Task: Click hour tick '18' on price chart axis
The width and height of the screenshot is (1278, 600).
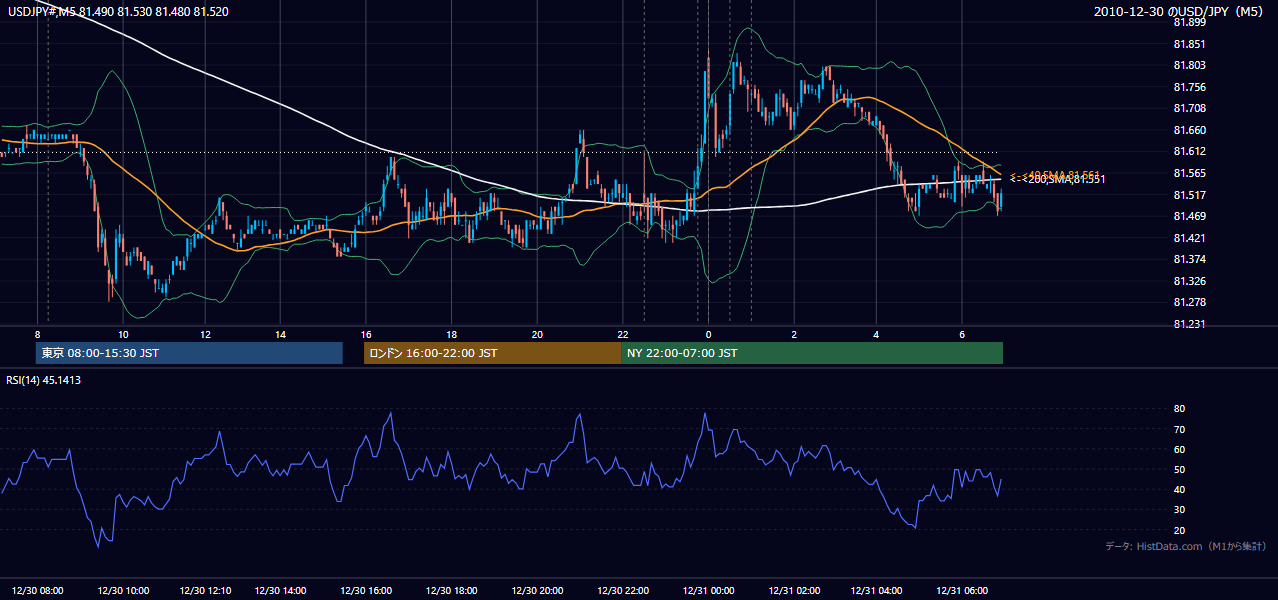Action: (x=452, y=333)
